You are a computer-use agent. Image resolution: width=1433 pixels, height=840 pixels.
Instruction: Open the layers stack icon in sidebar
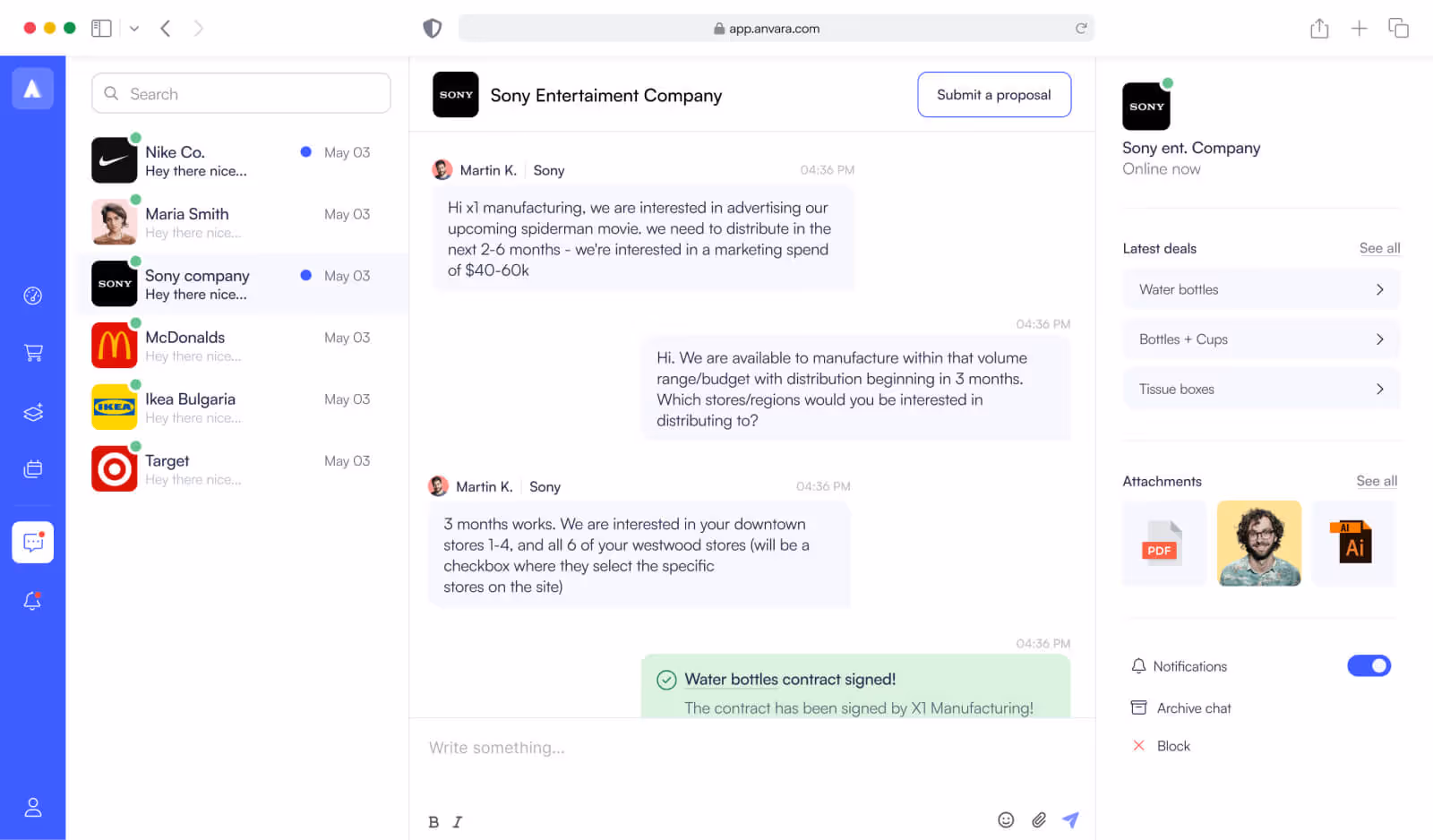click(33, 413)
